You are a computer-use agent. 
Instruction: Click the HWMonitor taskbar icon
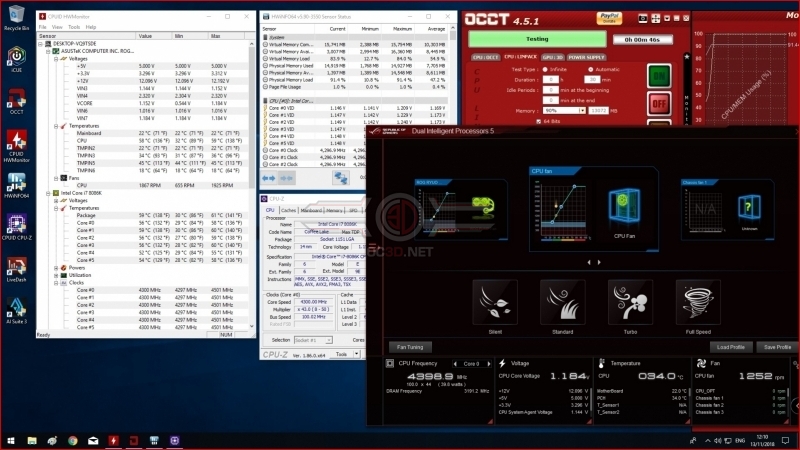point(113,440)
